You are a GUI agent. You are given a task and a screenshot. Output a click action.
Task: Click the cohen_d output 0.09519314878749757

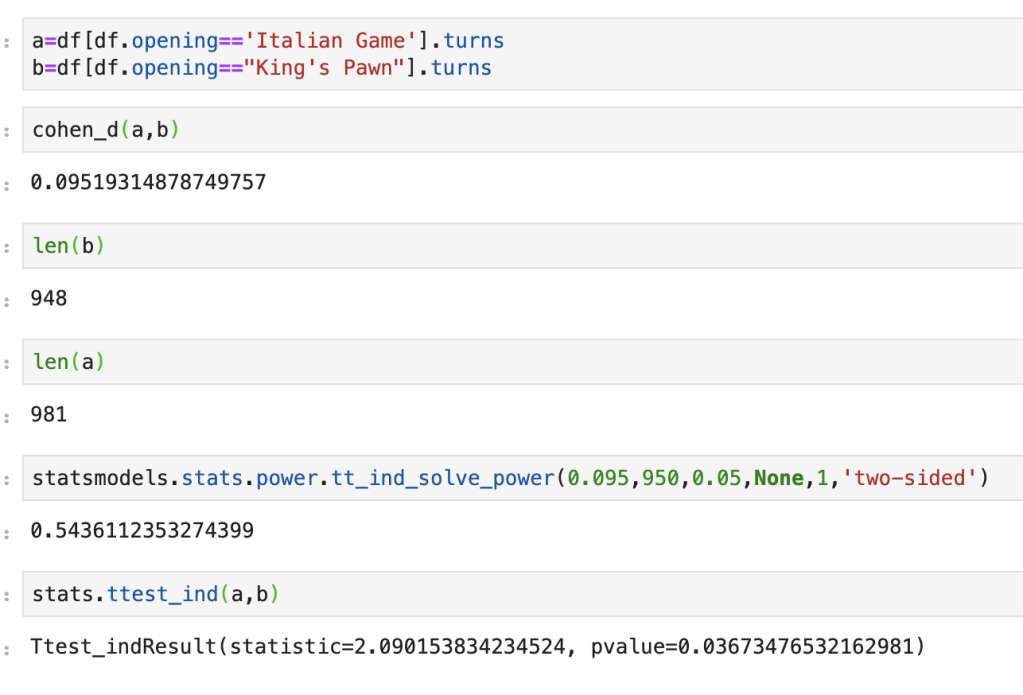[x=149, y=183]
